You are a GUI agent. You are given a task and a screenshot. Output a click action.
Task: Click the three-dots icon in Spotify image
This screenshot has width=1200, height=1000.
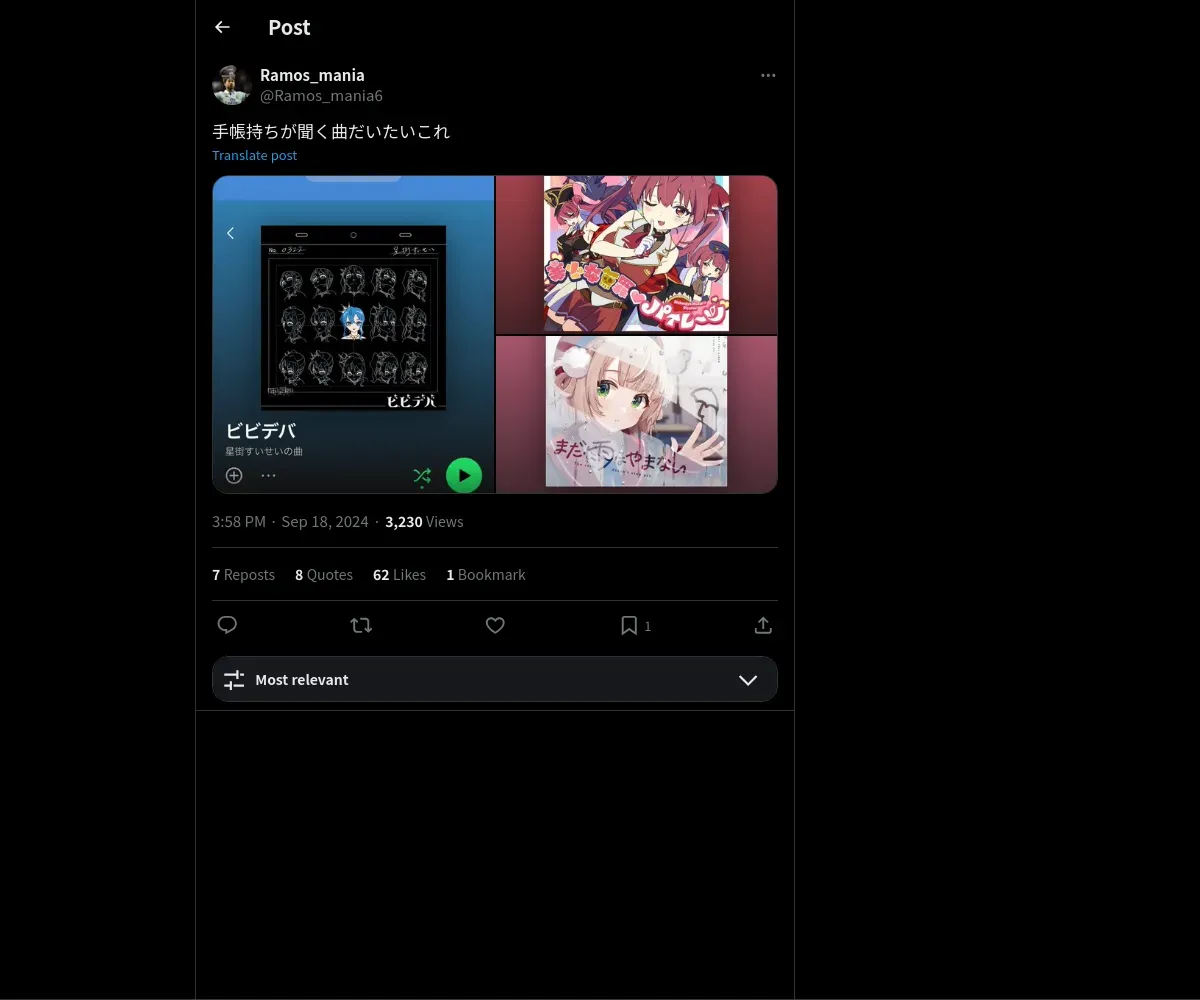(x=268, y=475)
